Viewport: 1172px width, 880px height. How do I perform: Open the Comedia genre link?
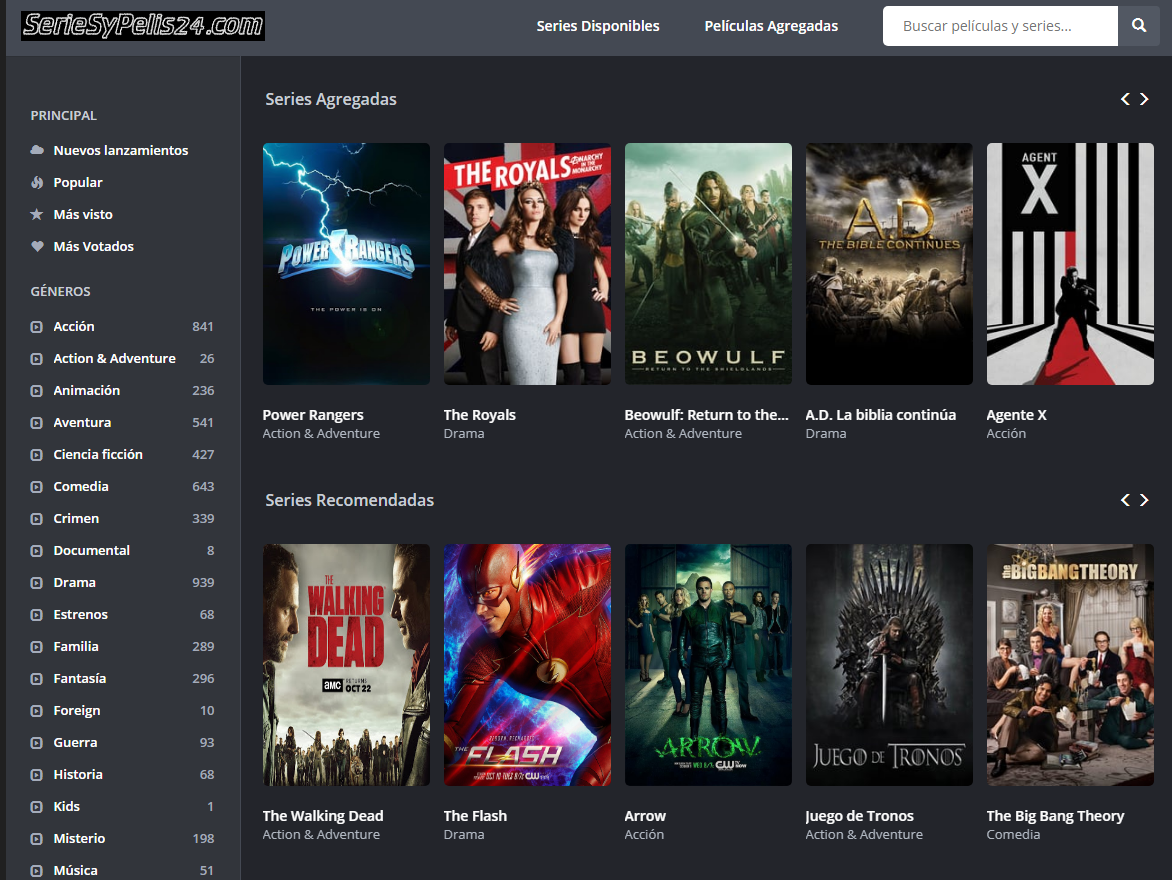(x=81, y=487)
